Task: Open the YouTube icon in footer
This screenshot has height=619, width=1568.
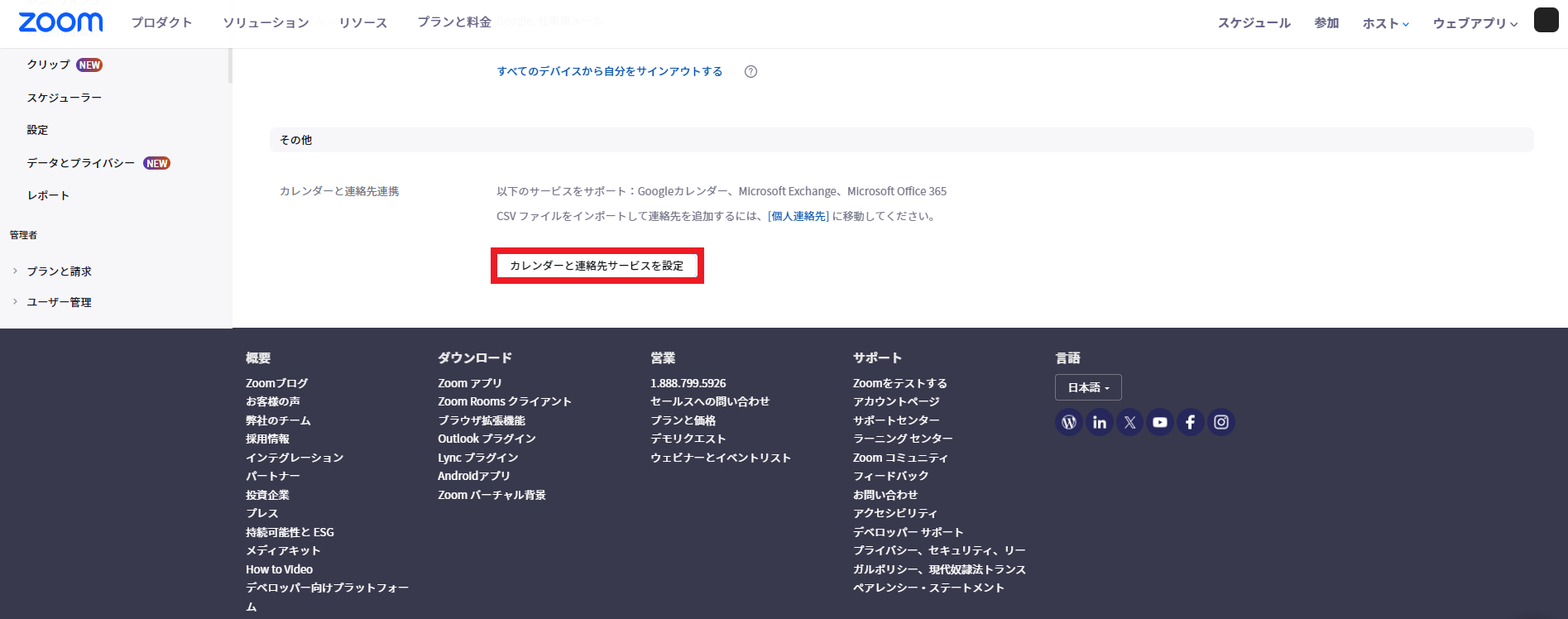Action: 1160,422
